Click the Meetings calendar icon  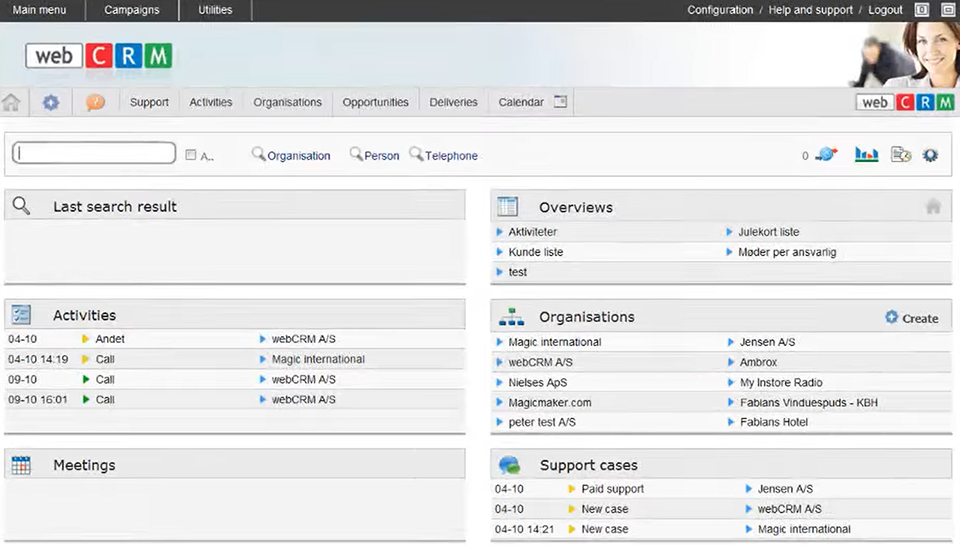21,465
